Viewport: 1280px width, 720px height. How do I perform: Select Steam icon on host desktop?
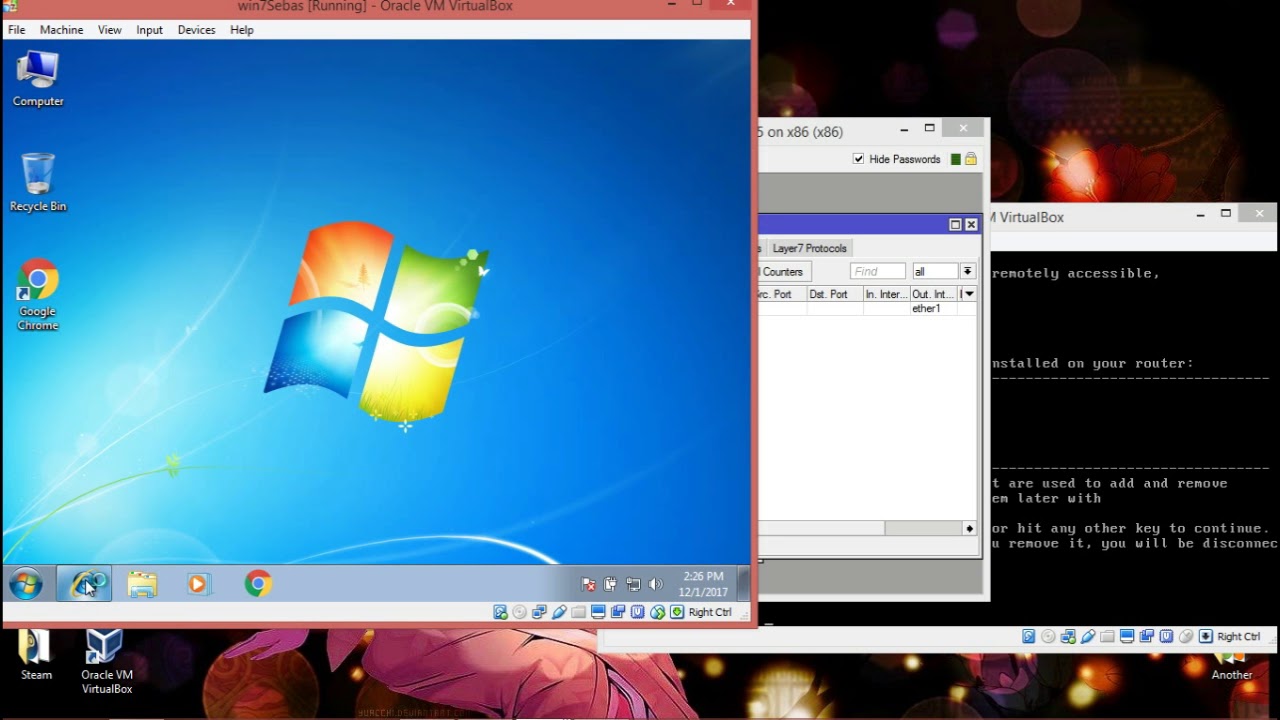[36, 656]
